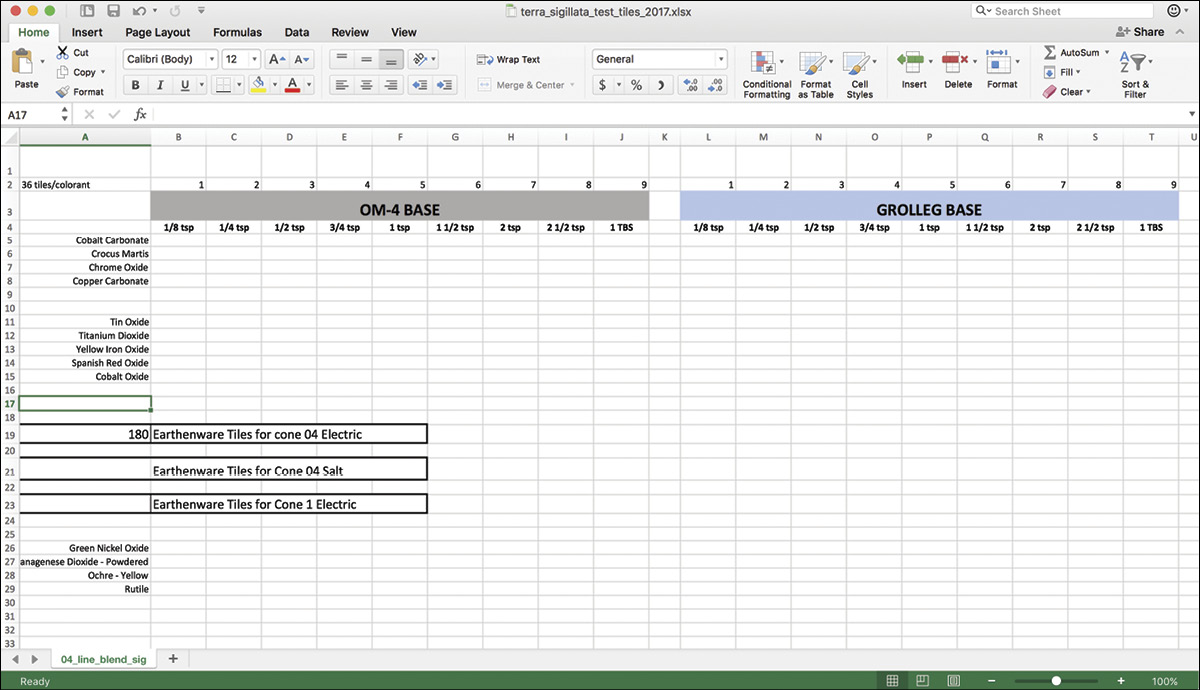
Task: Click the Copy icon
Action: click(x=62, y=72)
